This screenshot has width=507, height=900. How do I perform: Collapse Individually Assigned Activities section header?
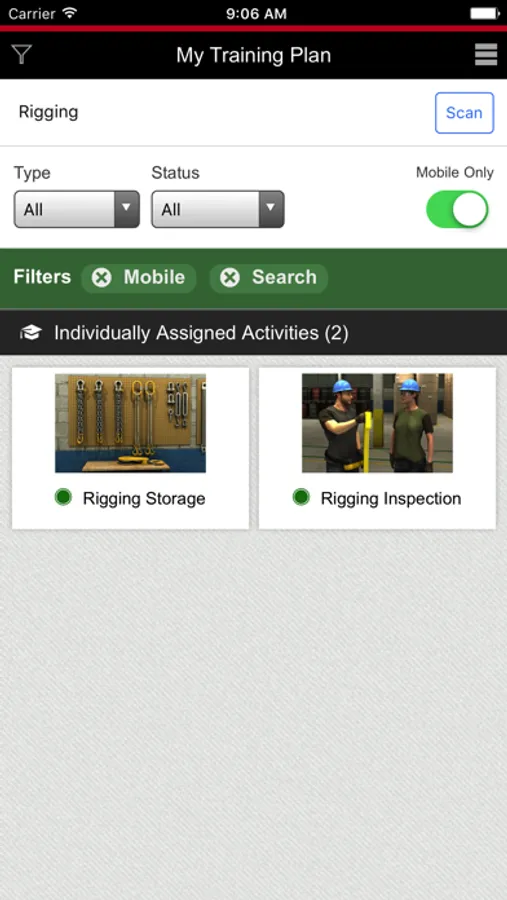pyautogui.click(x=253, y=332)
